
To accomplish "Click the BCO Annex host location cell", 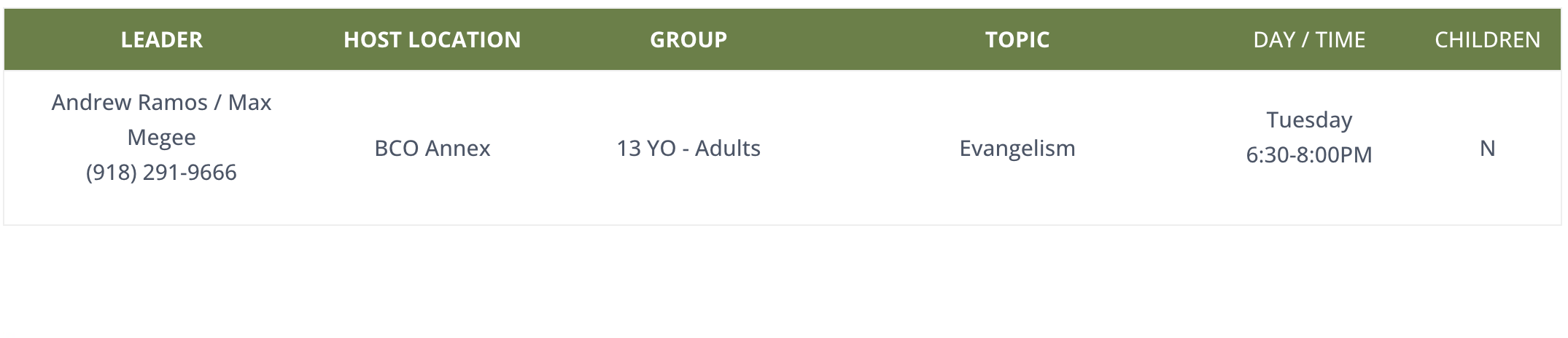I will click(x=432, y=149).
